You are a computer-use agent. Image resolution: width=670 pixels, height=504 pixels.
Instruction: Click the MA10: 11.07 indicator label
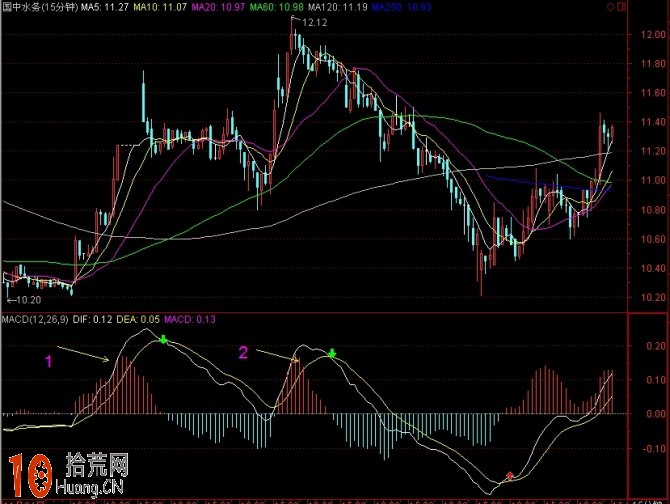coord(160,7)
